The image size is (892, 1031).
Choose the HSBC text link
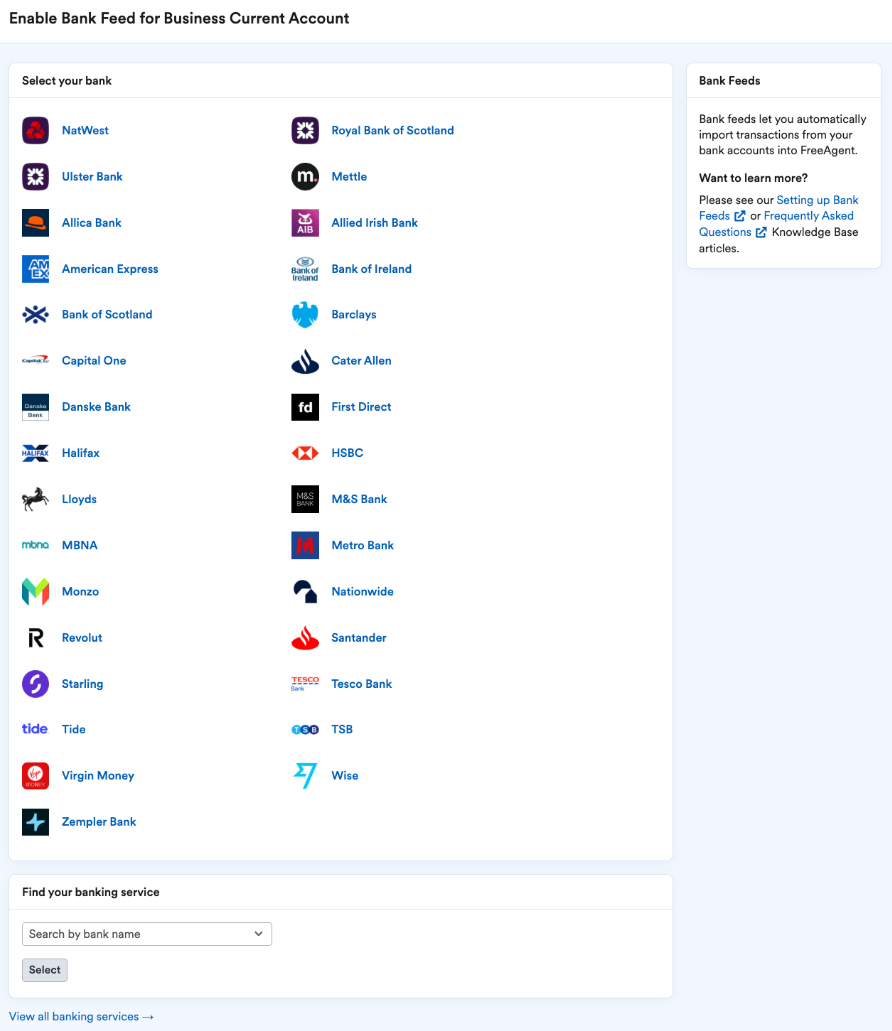(347, 453)
